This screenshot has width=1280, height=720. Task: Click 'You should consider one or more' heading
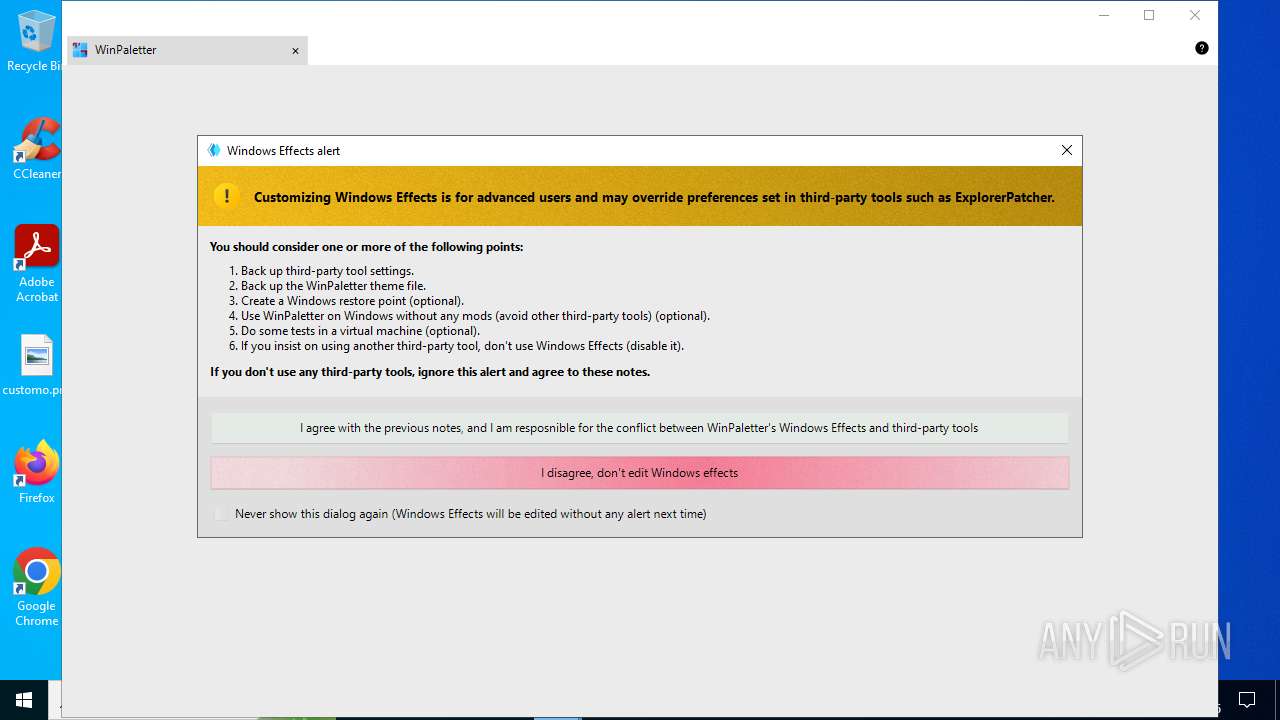coord(366,247)
